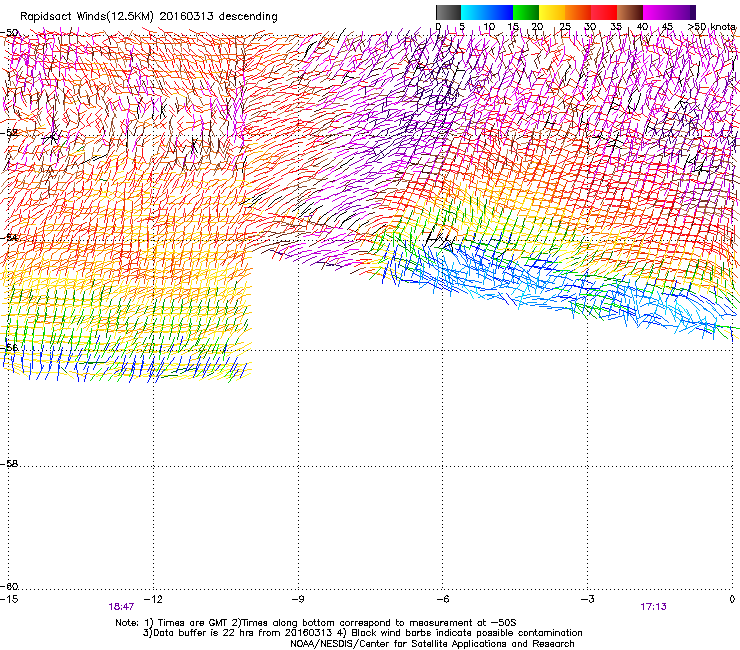The width and height of the screenshot is (740, 650).
Task: Select the green 15-20 knots swatch
Action: coord(526,12)
